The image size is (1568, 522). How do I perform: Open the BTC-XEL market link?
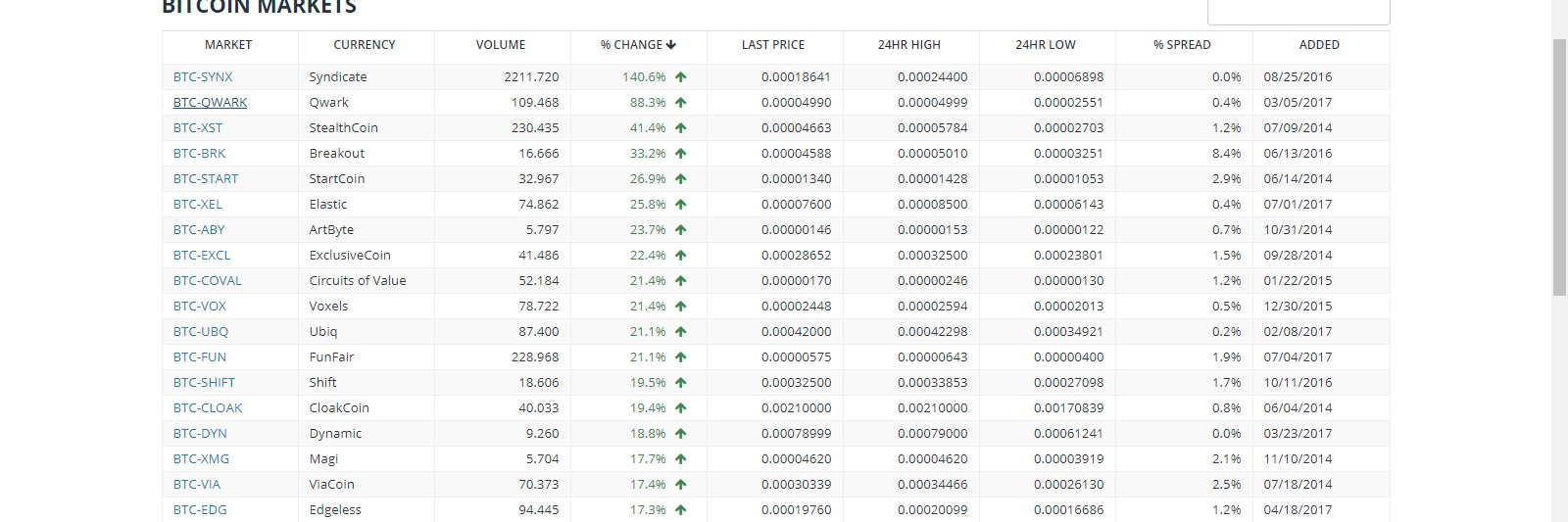(198, 204)
